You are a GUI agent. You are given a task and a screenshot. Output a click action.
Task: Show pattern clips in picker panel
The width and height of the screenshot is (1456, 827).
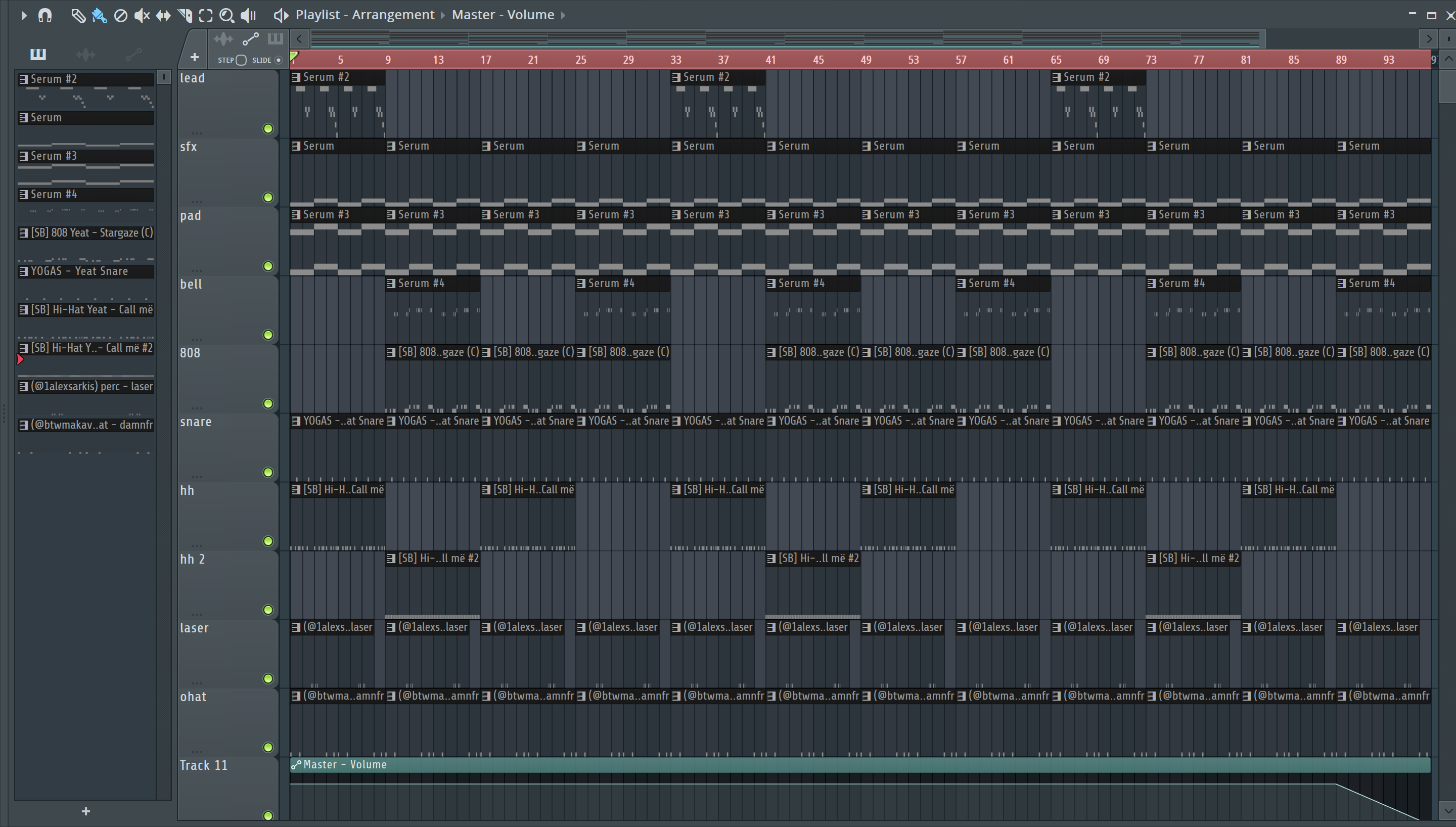[x=38, y=54]
